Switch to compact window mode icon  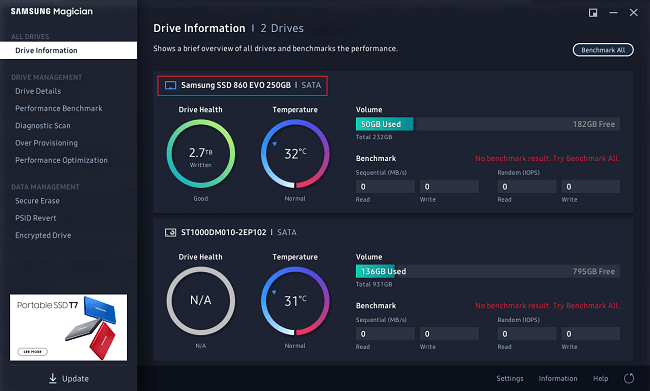[593, 13]
